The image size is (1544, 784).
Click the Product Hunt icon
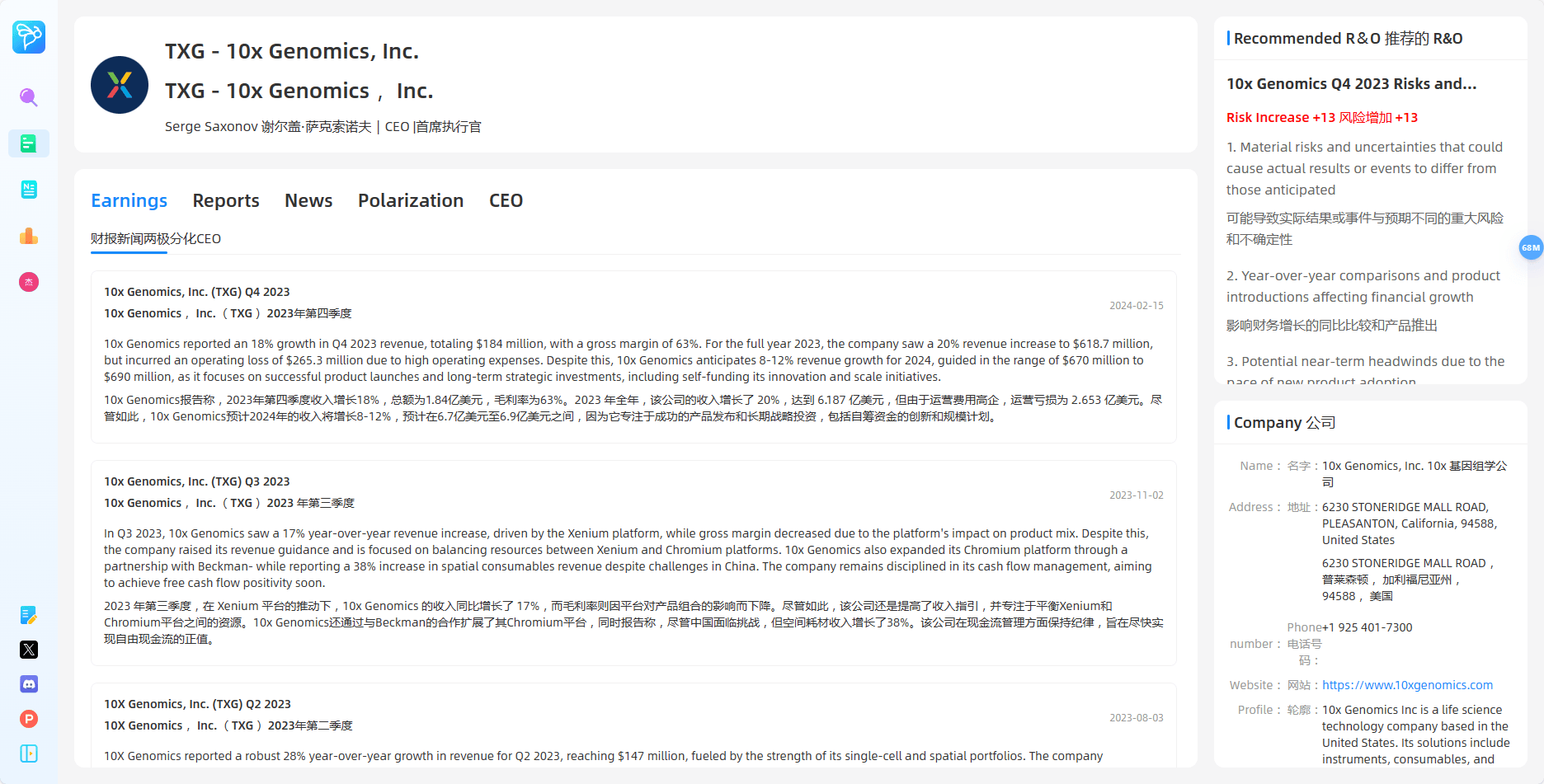pyautogui.click(x=29, y=719)
